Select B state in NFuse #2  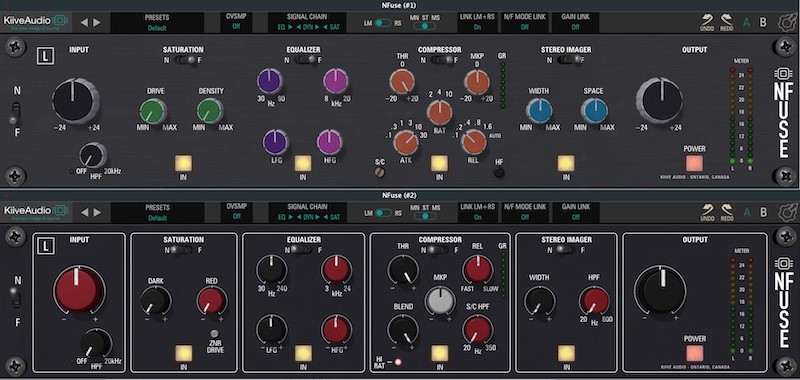pos(763,213)
